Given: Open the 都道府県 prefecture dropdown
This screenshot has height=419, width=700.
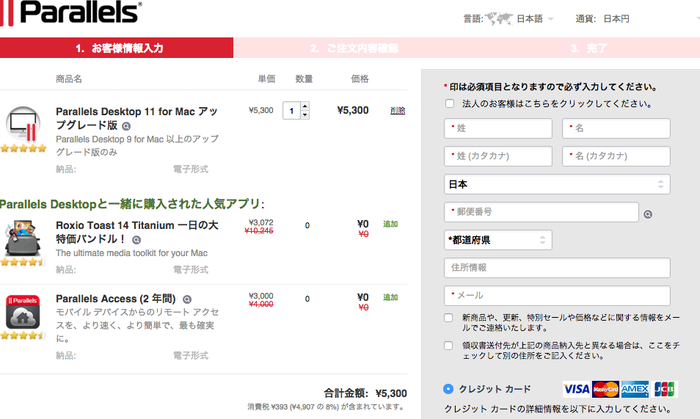Looking at the screenshot, I should coord(498,240).
